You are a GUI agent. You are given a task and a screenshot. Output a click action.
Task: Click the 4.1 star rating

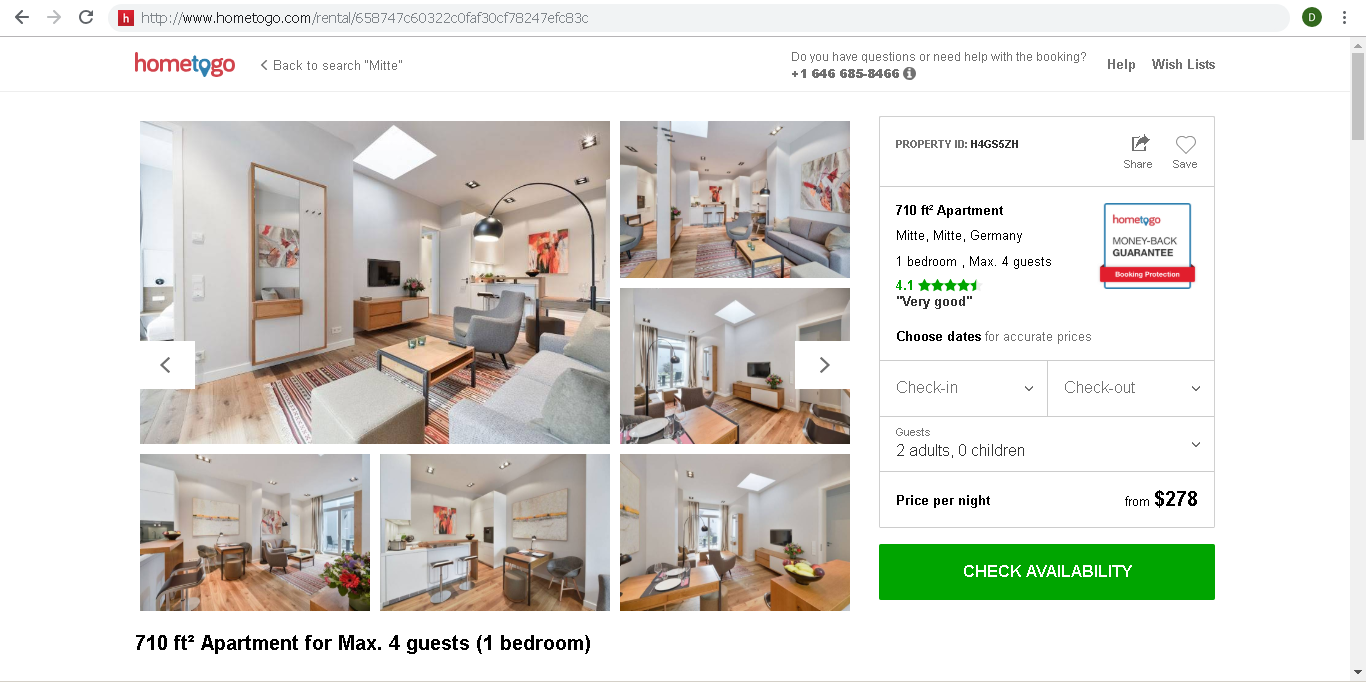(x=937, y=285)
